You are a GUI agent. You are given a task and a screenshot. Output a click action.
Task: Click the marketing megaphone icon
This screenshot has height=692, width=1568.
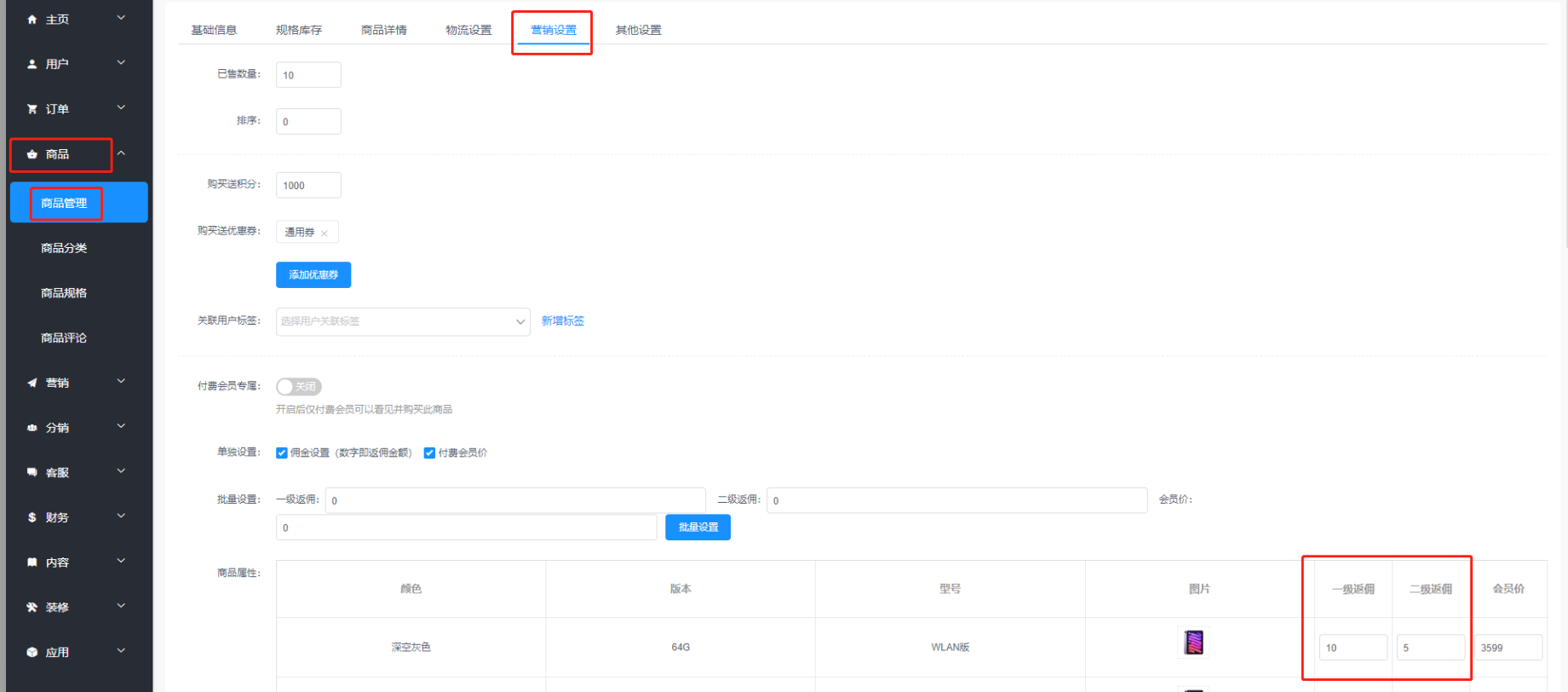(32, 383)
